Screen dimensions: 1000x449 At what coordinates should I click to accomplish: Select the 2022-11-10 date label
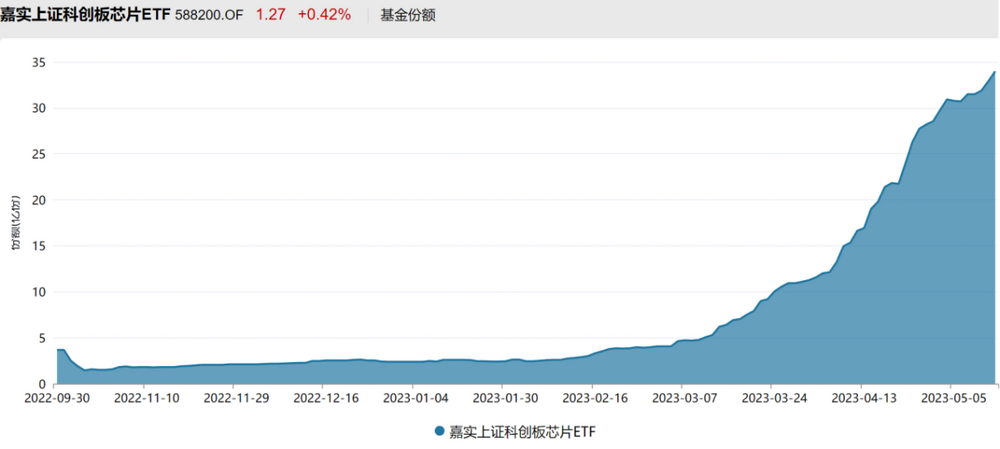[x=145, y=397]
